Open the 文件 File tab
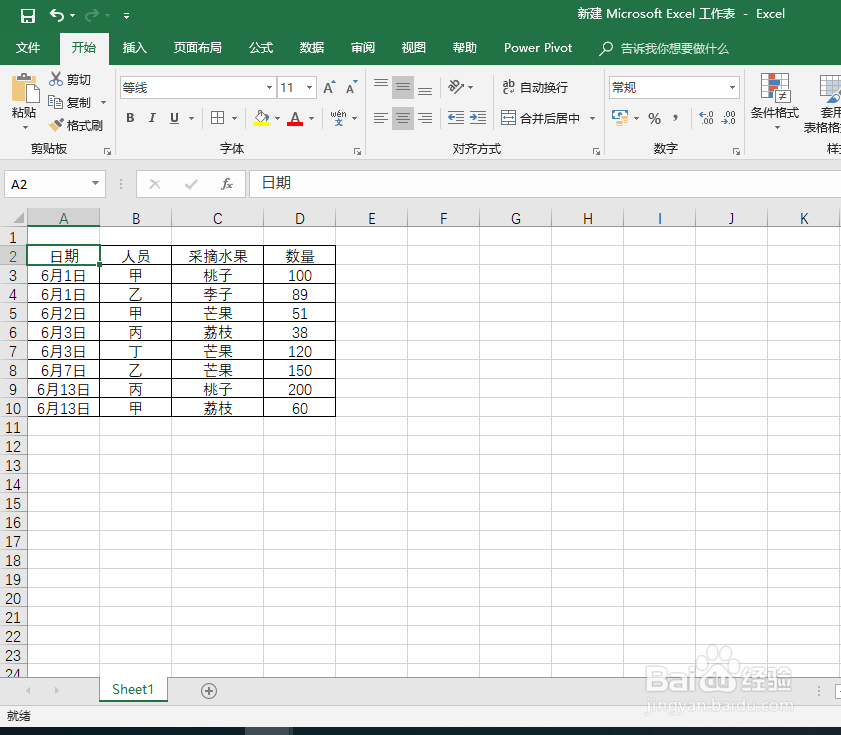 [x=28, y=48]
